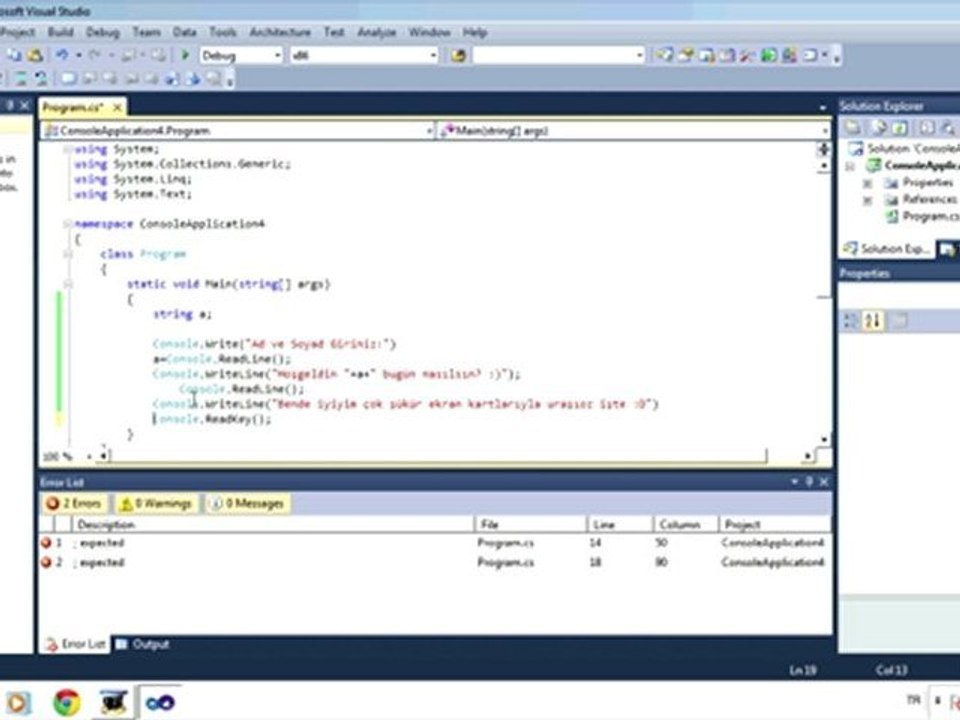This screenshot has width=960, height=720.
Task: Sort properties alphabetically icon
Action: [x=873, y=320]
